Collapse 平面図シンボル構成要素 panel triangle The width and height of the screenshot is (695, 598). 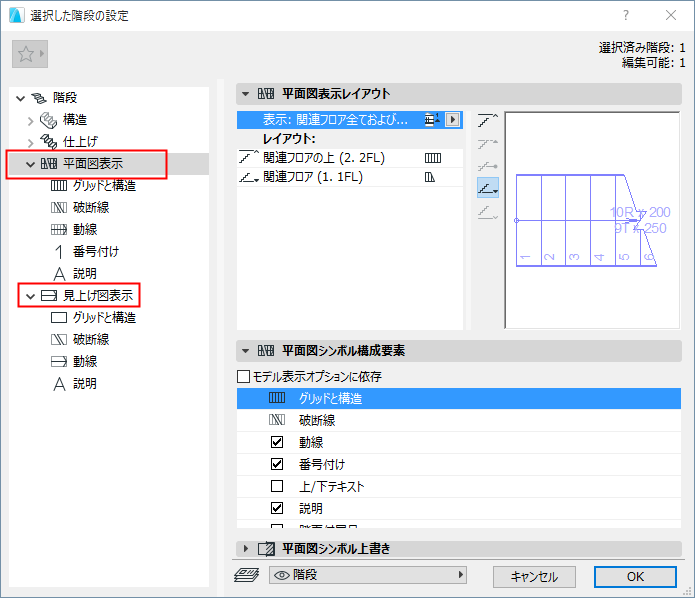click(245, 351)
